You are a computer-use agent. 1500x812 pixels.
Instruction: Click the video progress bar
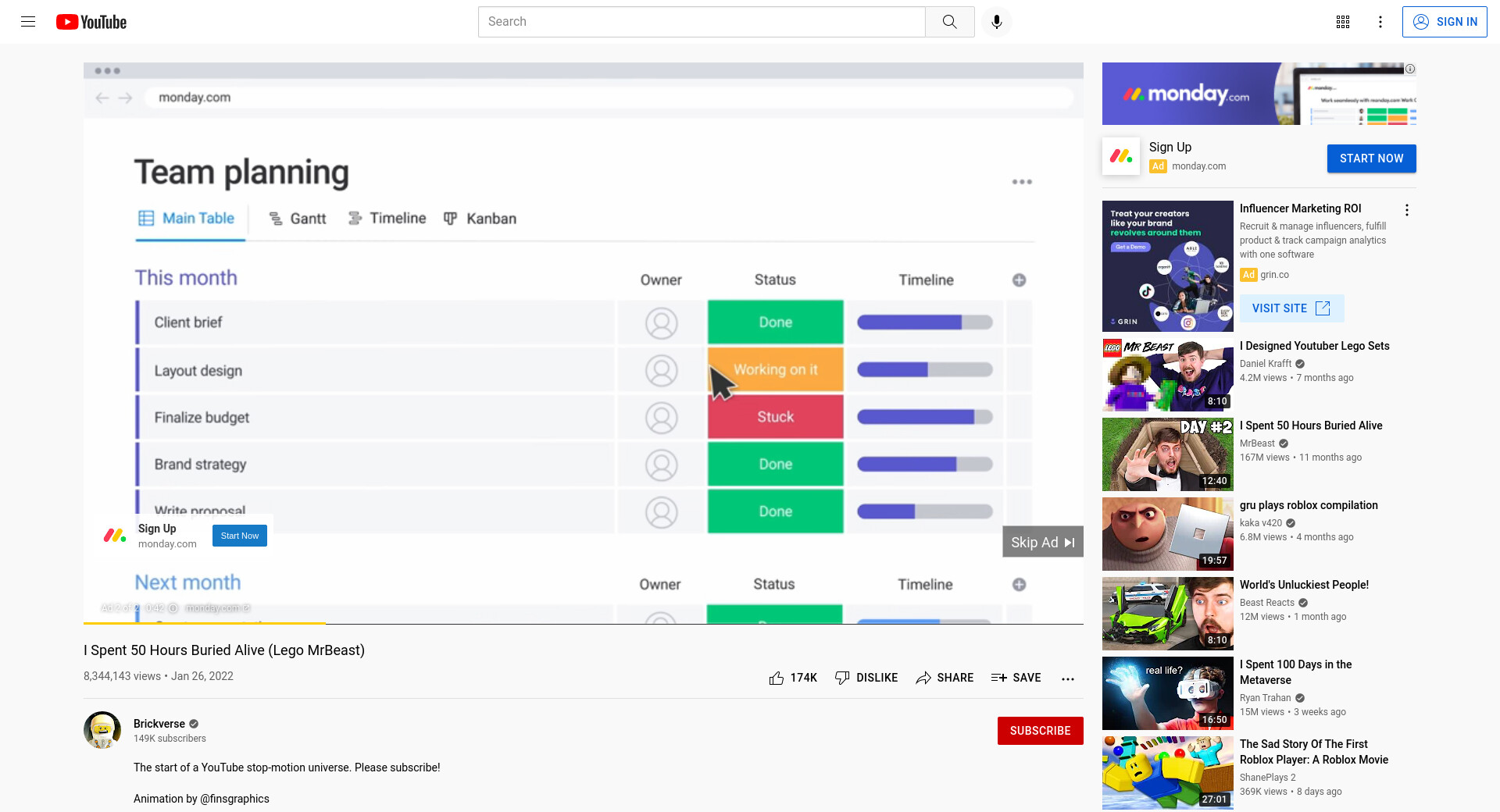coord(584,623)
